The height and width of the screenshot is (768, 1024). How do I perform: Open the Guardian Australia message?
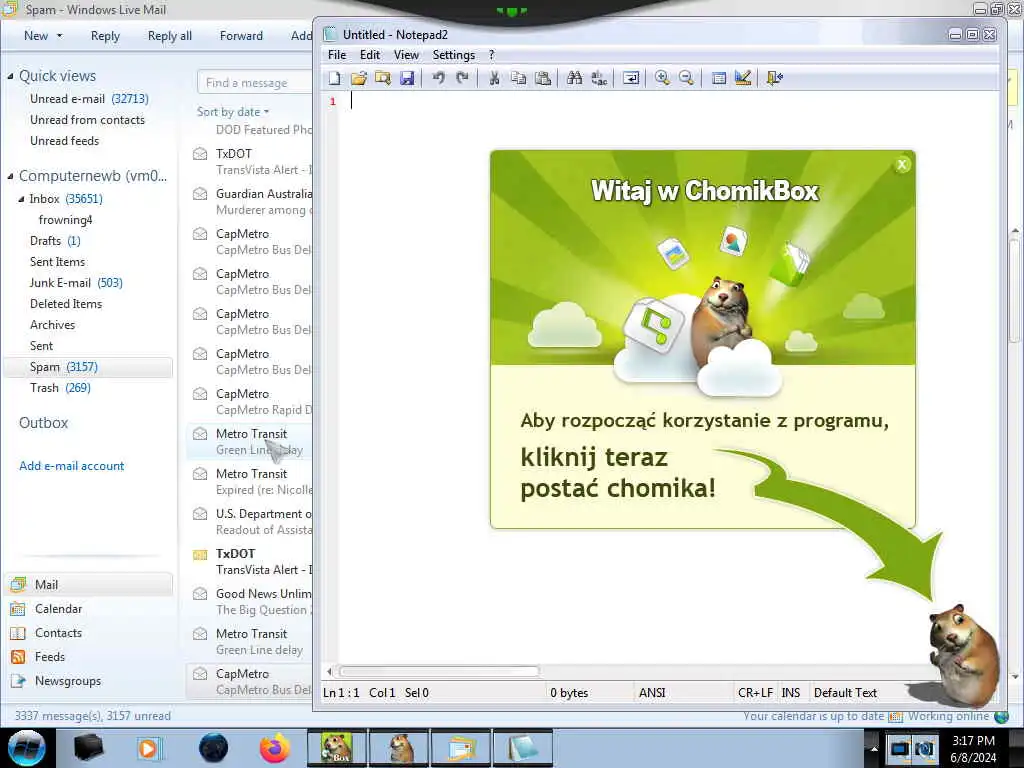(251, 202)
